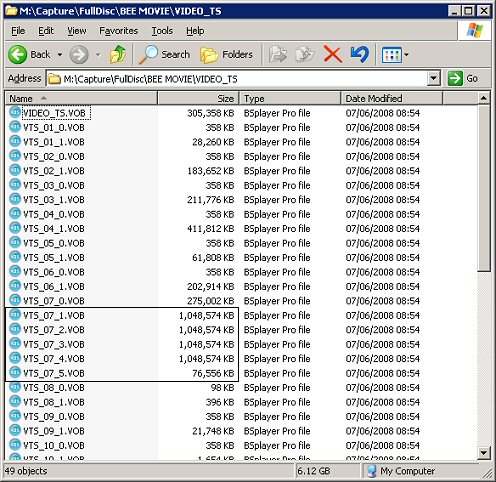Image resolution: width=496 pixels, height=482 pixels.
Task: Sort by the Name column header
Action: (x=81, y=99)
